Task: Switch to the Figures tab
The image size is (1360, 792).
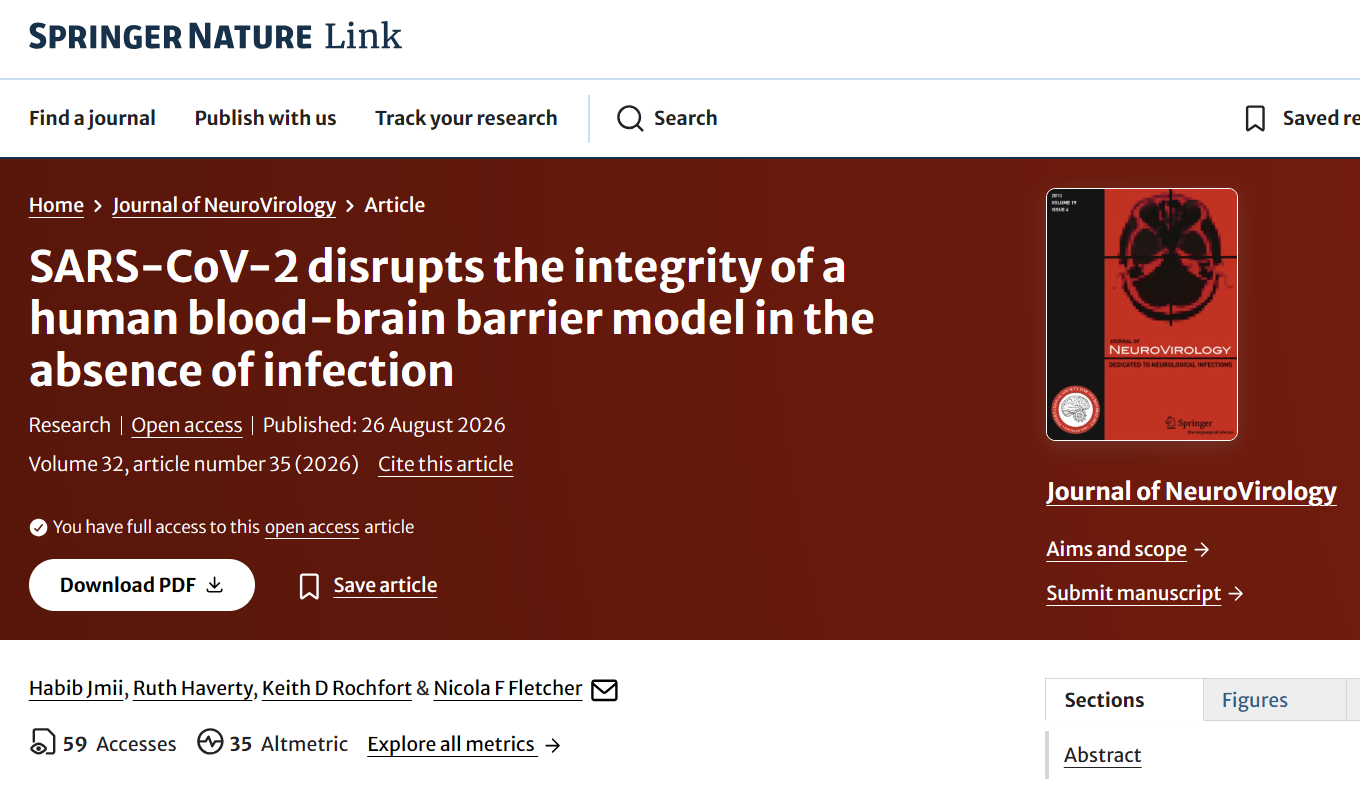Action: (1255, 700)
